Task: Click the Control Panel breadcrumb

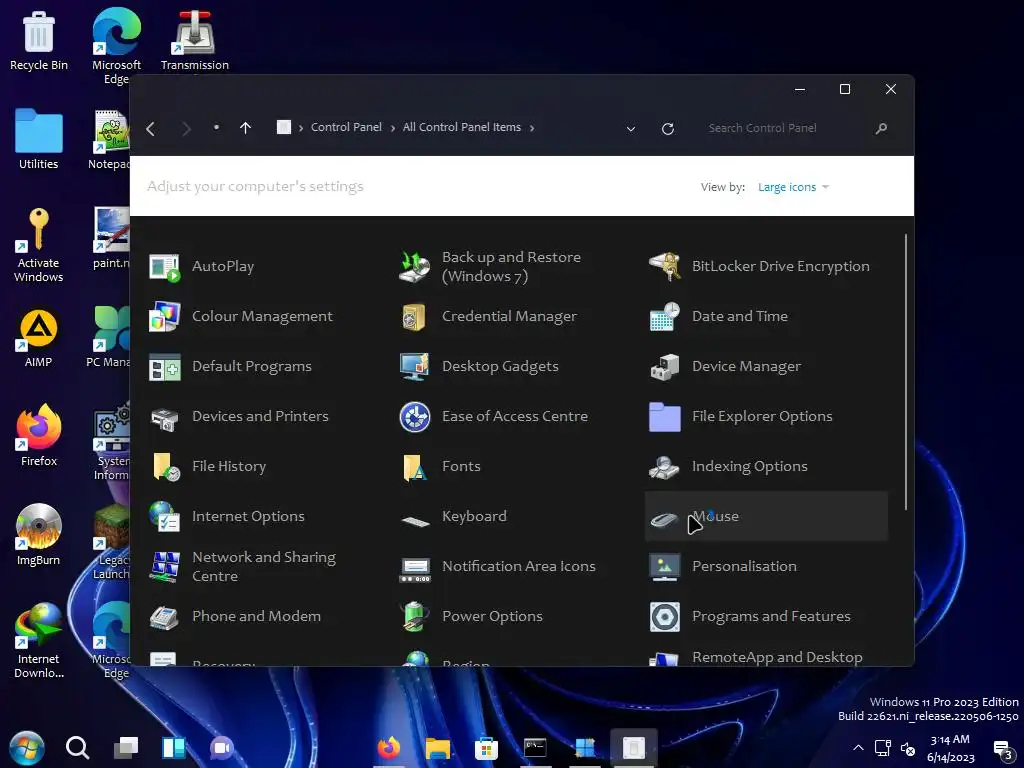Action: [x=346, y=127]
